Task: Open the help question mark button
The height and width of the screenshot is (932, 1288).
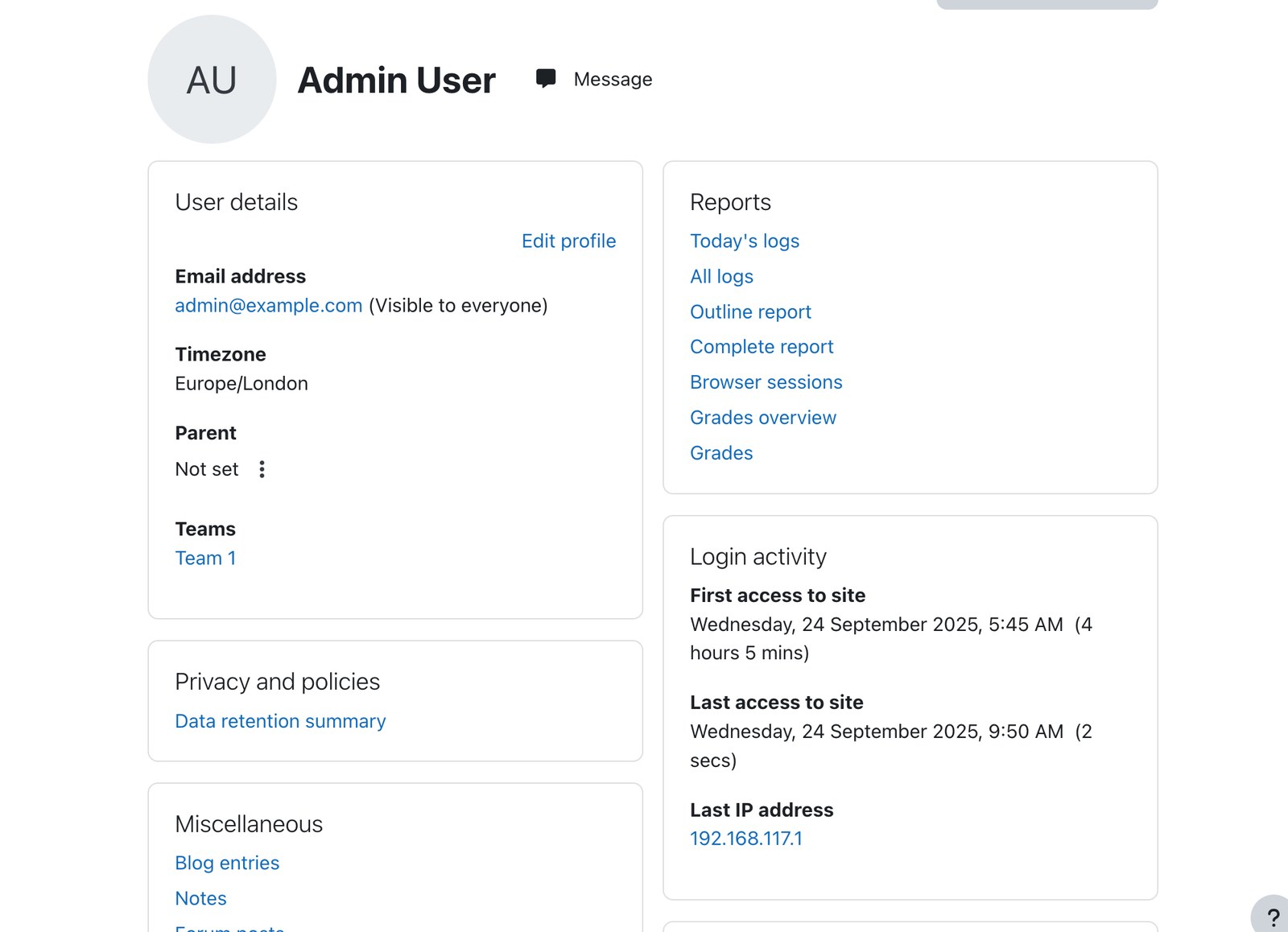Action: pos(1272,916)
